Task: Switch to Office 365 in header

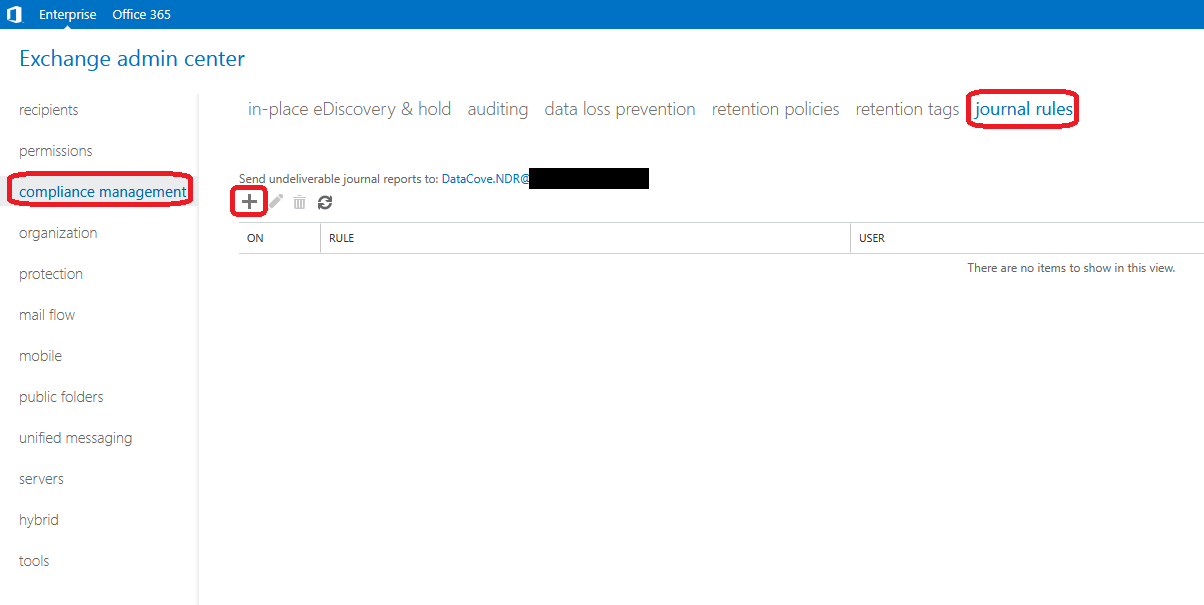Action: coord(141,14)
